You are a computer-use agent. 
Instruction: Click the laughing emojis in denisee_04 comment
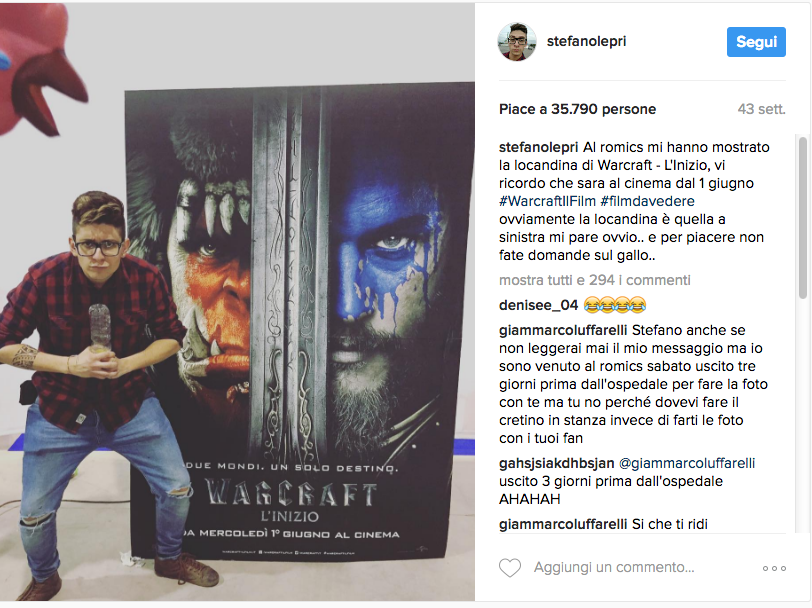point(615,305)
